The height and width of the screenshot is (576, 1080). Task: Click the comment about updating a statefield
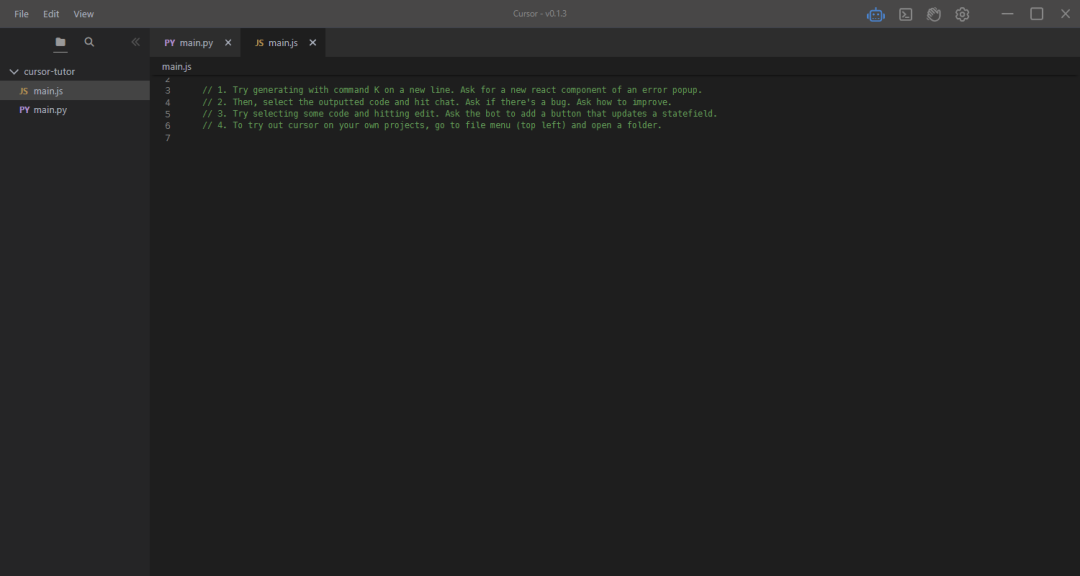459,114
